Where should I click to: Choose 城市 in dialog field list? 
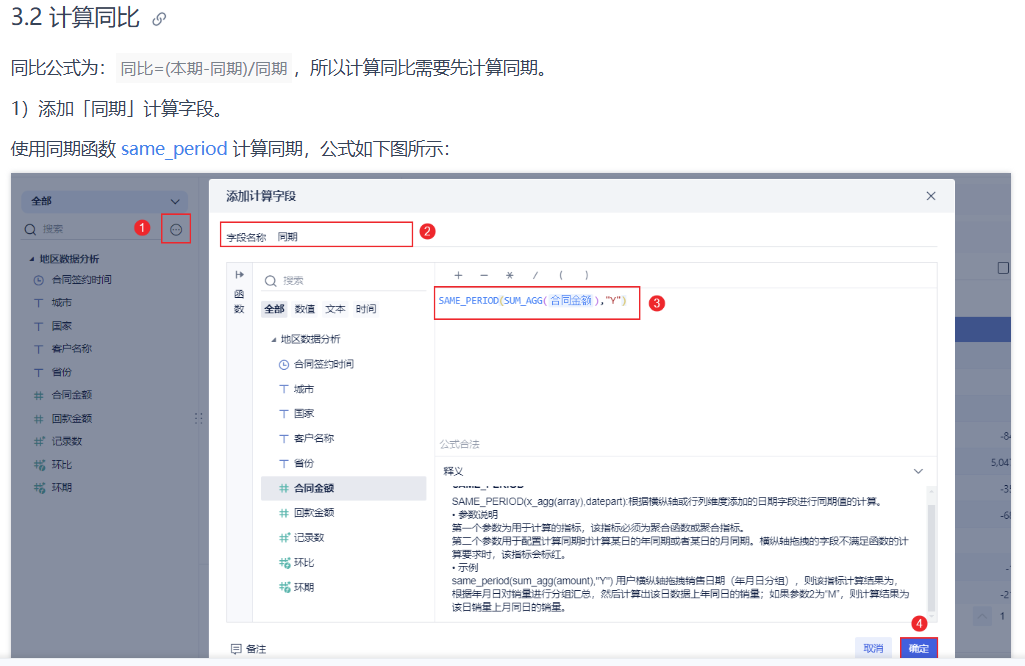[304, 390]
